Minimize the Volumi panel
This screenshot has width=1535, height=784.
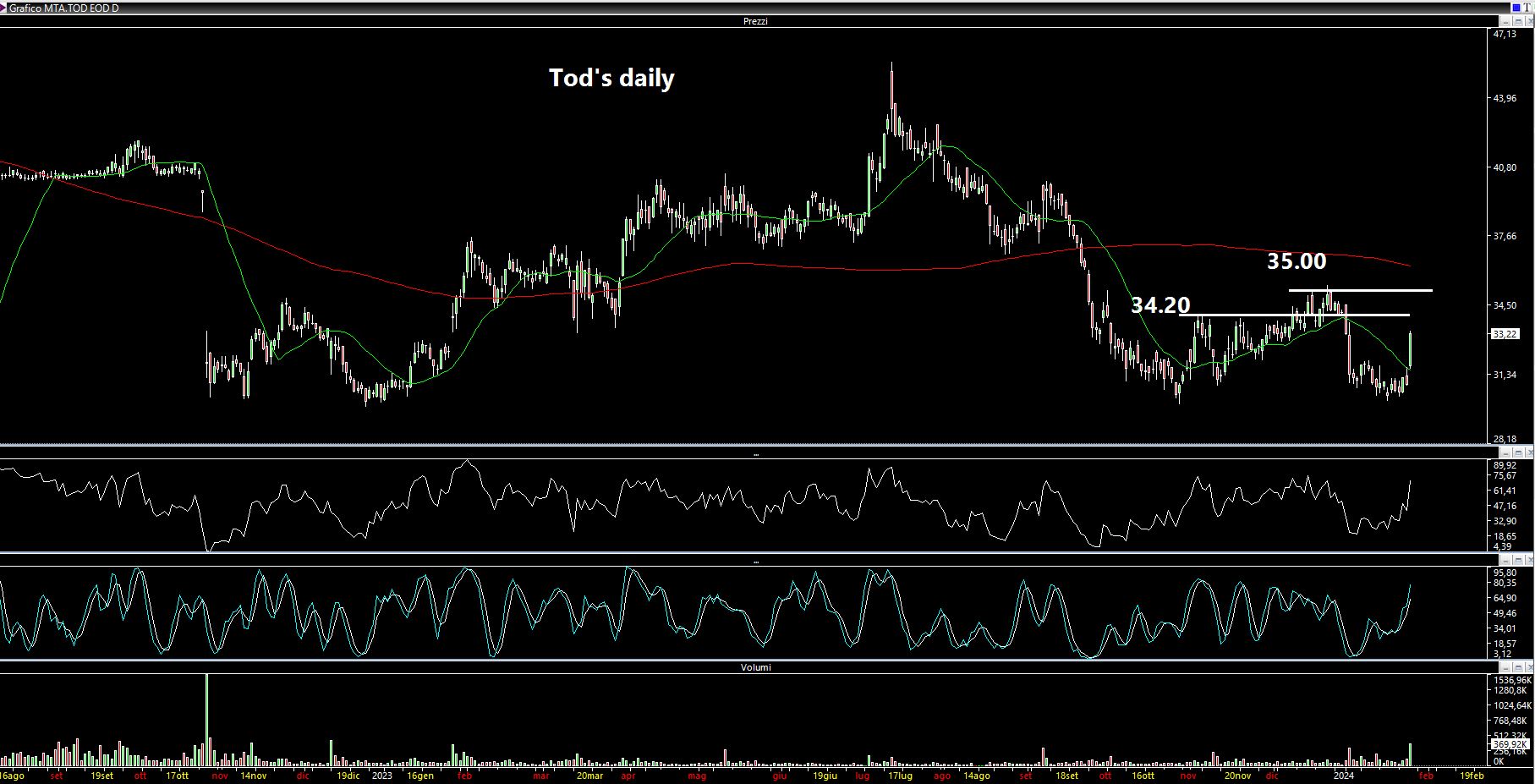(1505, 667)
